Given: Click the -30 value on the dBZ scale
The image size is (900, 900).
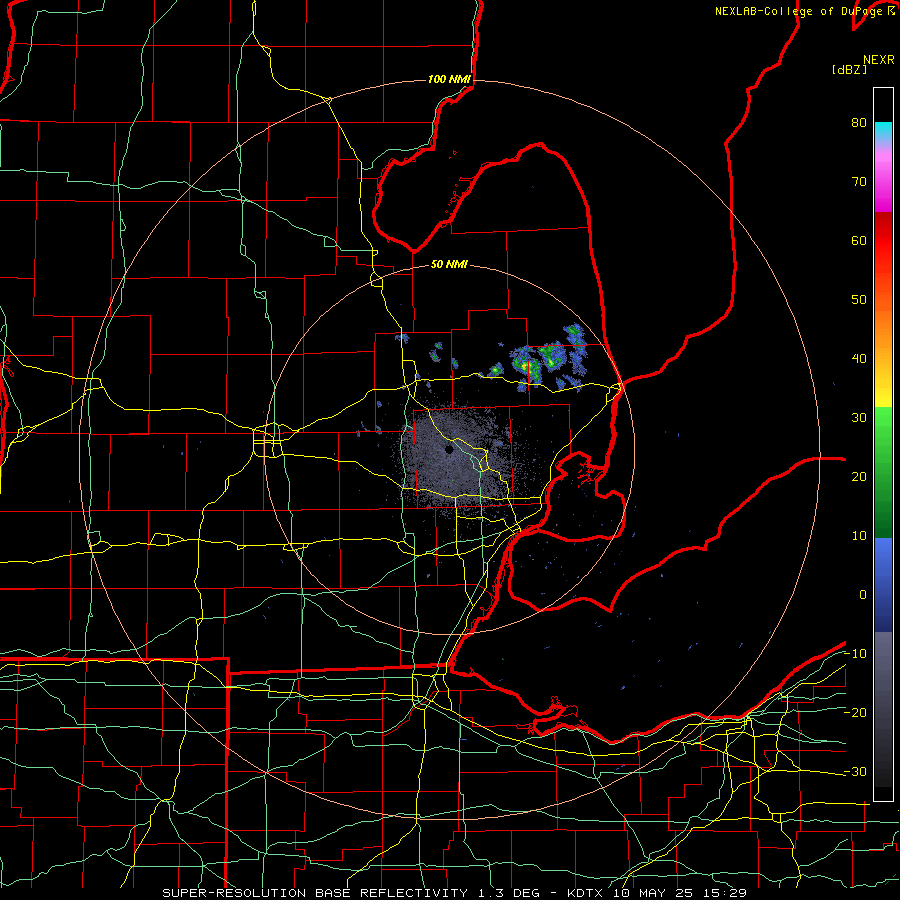Looking at the screenshot, I should pos(855,771).
